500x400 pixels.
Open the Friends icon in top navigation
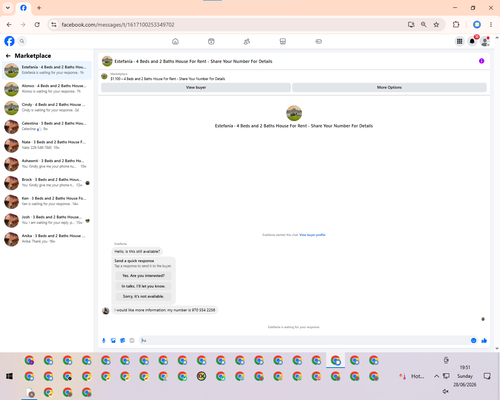pos(247,41)
